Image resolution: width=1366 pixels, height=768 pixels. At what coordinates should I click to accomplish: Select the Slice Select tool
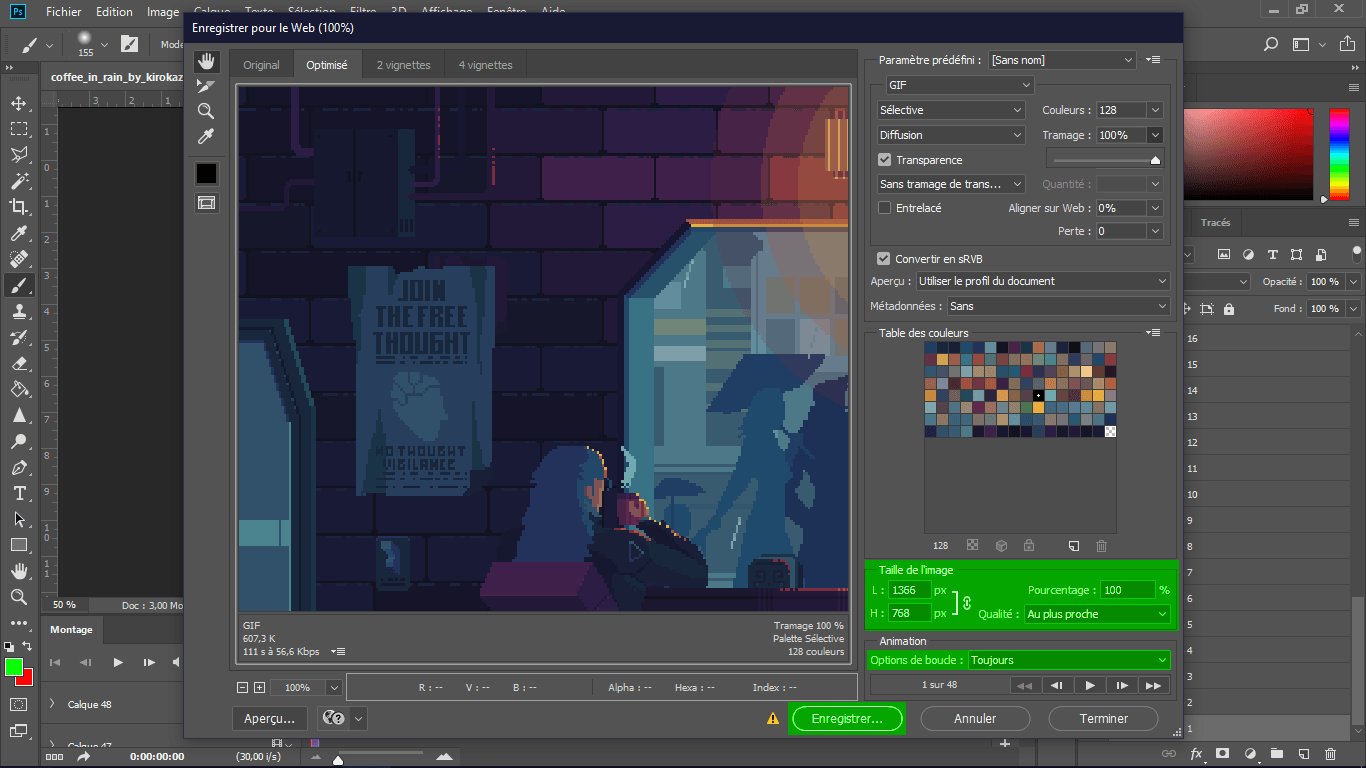(x=206, y=86)
